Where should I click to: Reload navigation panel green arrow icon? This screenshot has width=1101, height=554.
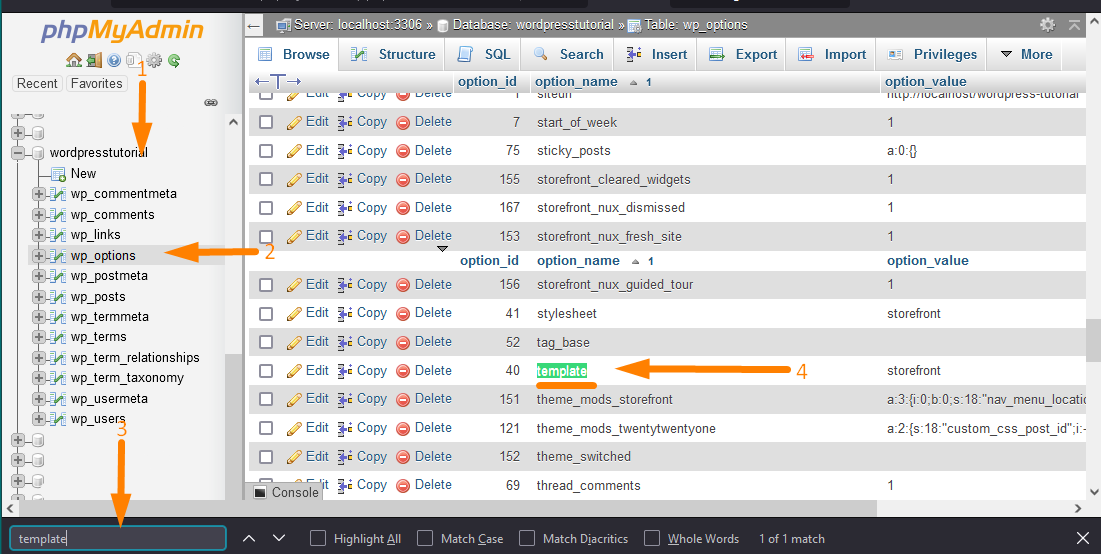(174, 60)
